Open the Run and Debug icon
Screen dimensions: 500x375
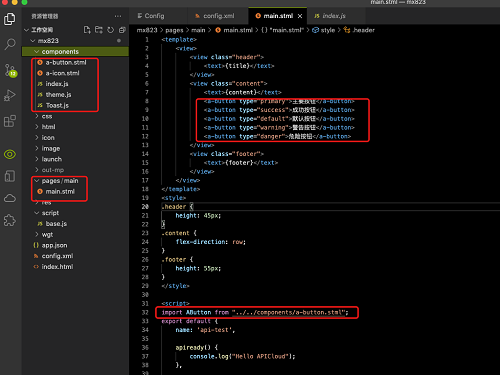coord(10,95)
